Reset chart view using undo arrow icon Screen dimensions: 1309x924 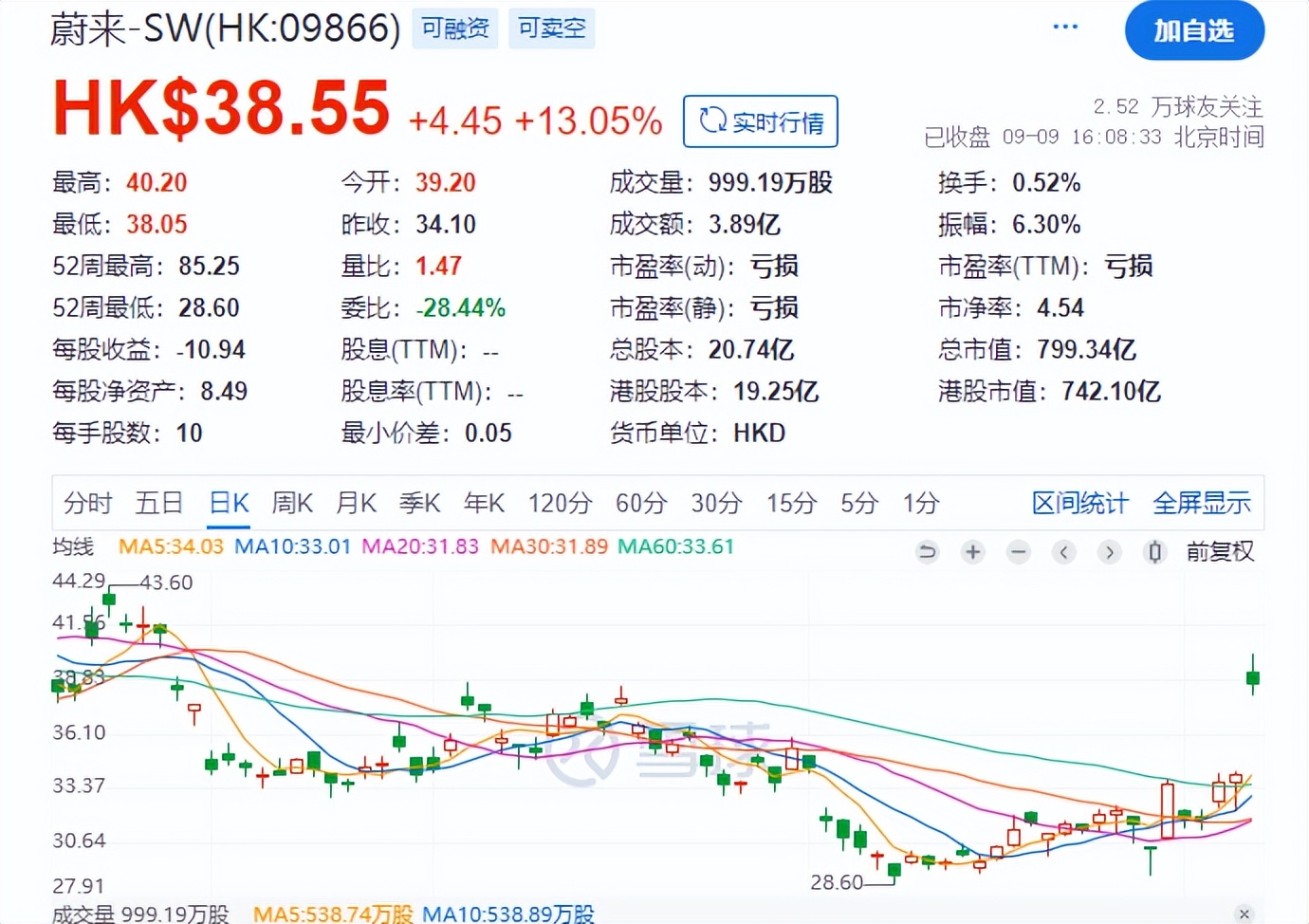click(x=927, y=551)
